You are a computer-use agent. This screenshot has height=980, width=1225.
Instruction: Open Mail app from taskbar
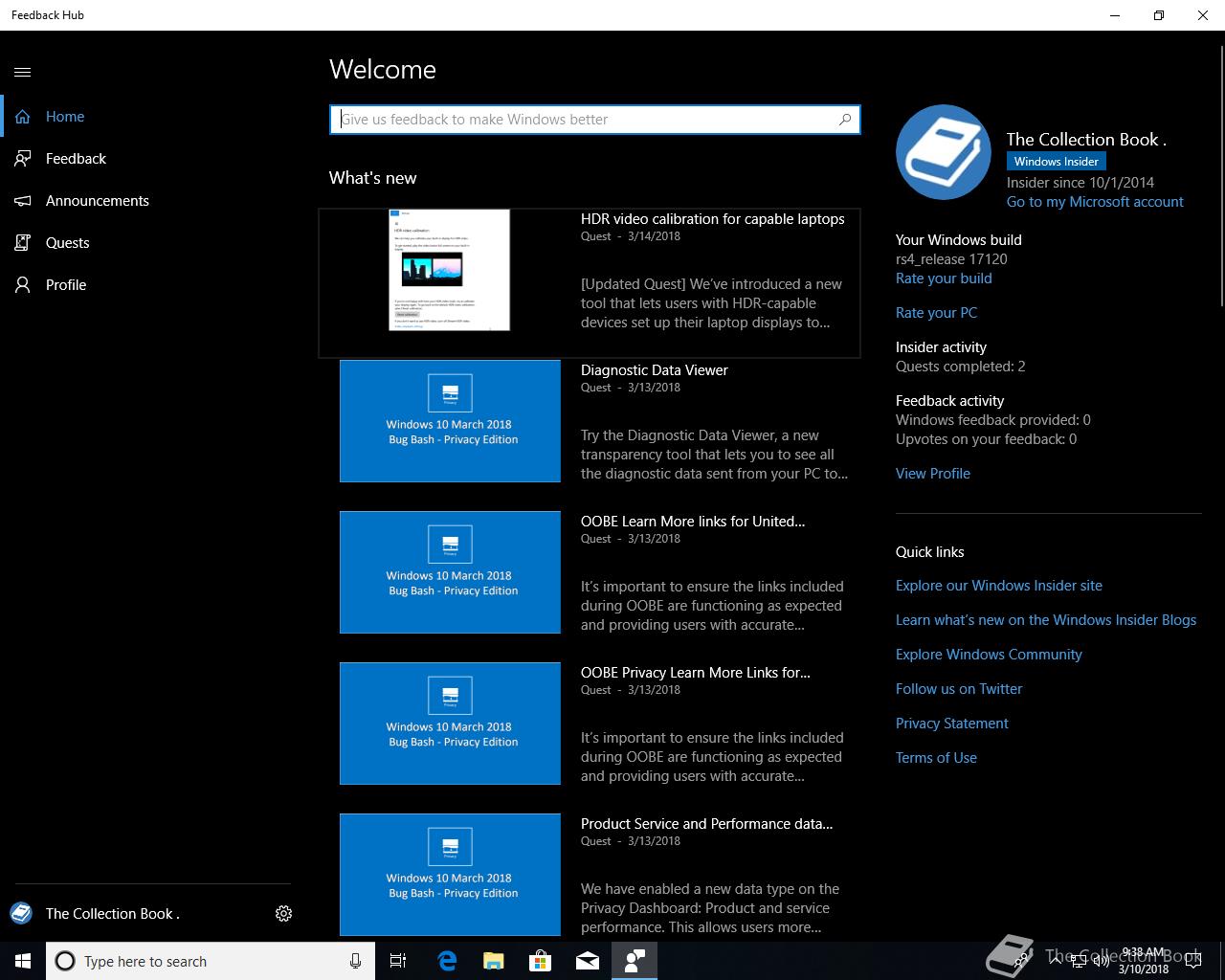588,961
